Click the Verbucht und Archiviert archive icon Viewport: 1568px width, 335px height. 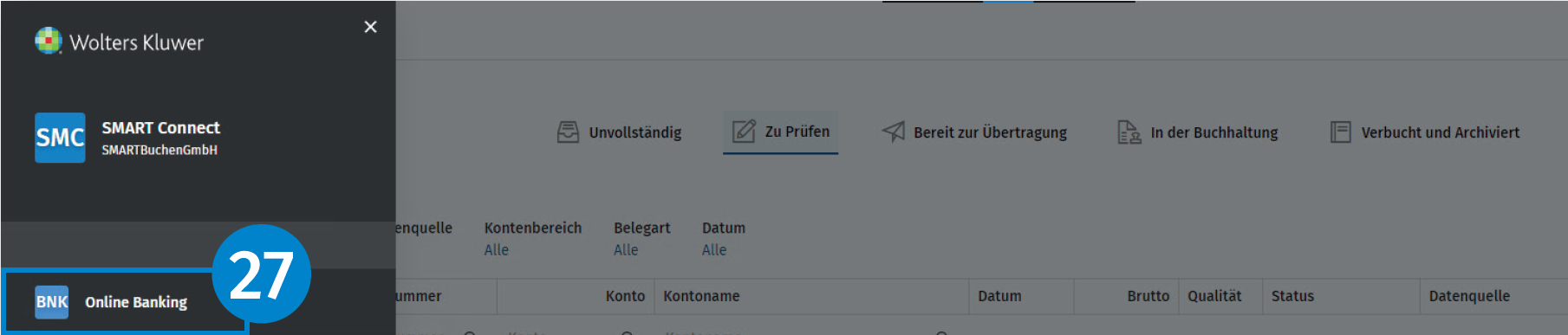[x=1340, y=132]
